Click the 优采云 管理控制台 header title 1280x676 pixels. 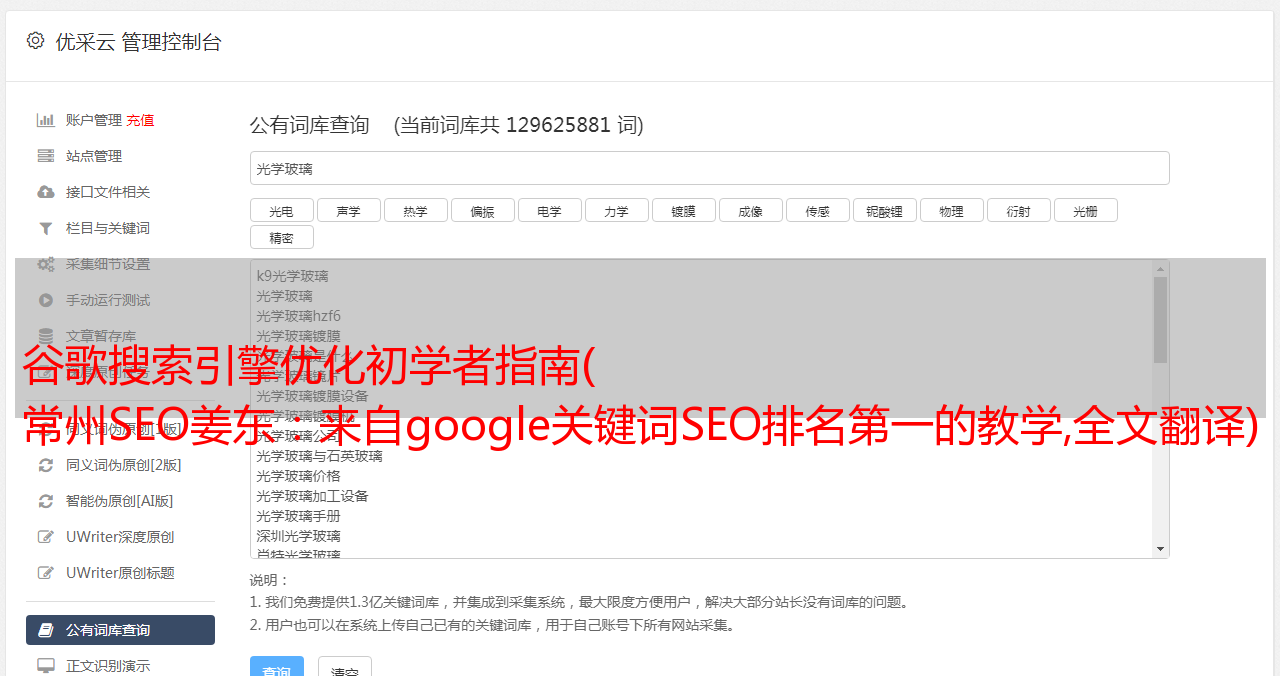[x=138, y=42]
